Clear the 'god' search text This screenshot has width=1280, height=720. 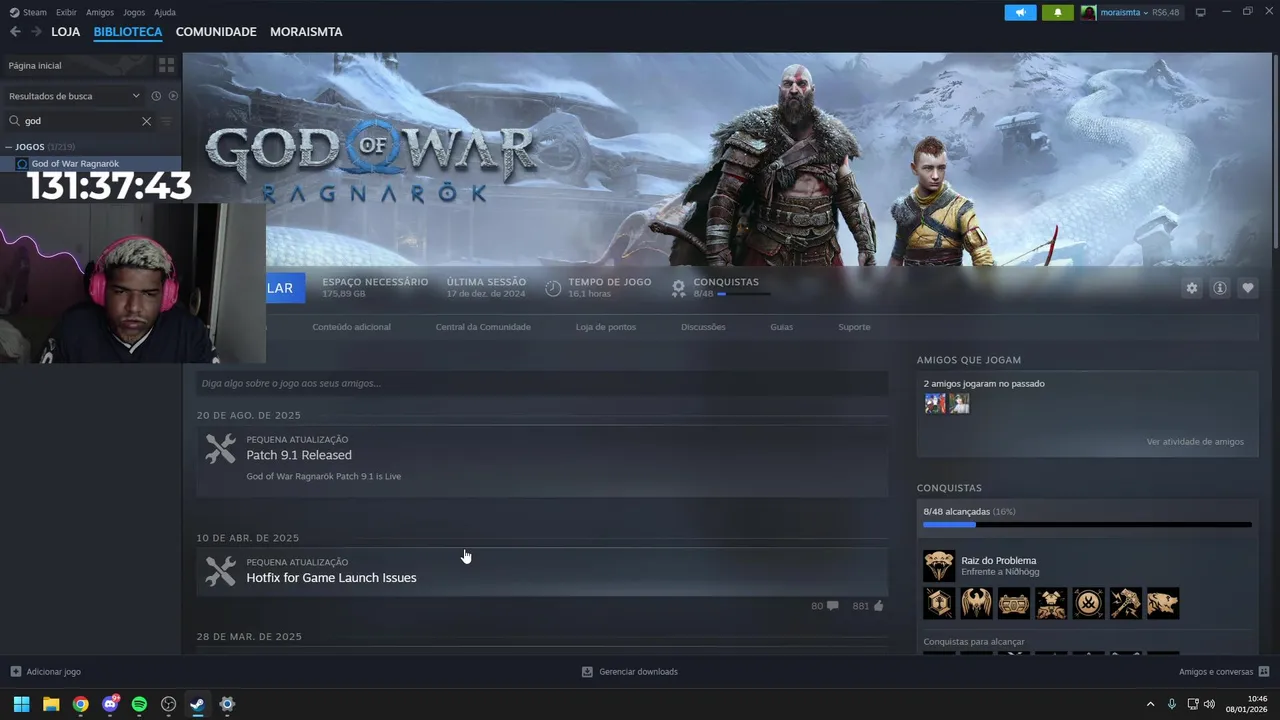146,121
